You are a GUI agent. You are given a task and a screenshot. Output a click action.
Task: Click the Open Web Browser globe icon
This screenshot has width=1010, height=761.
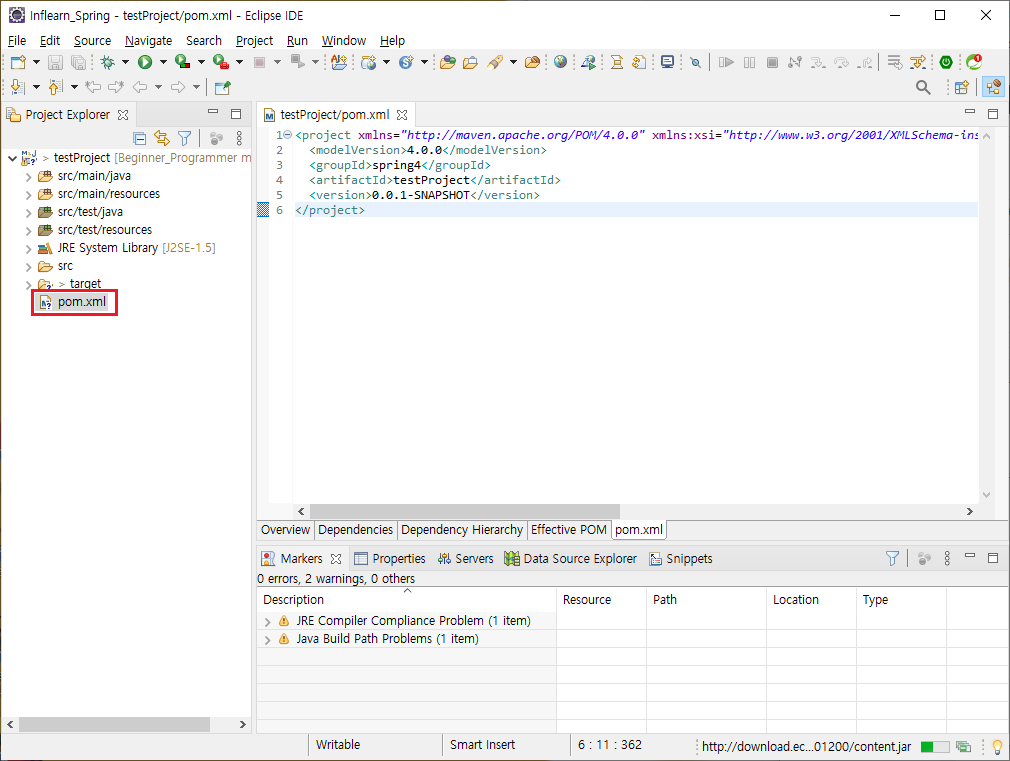pyautogui.click(x=560, y=62)
